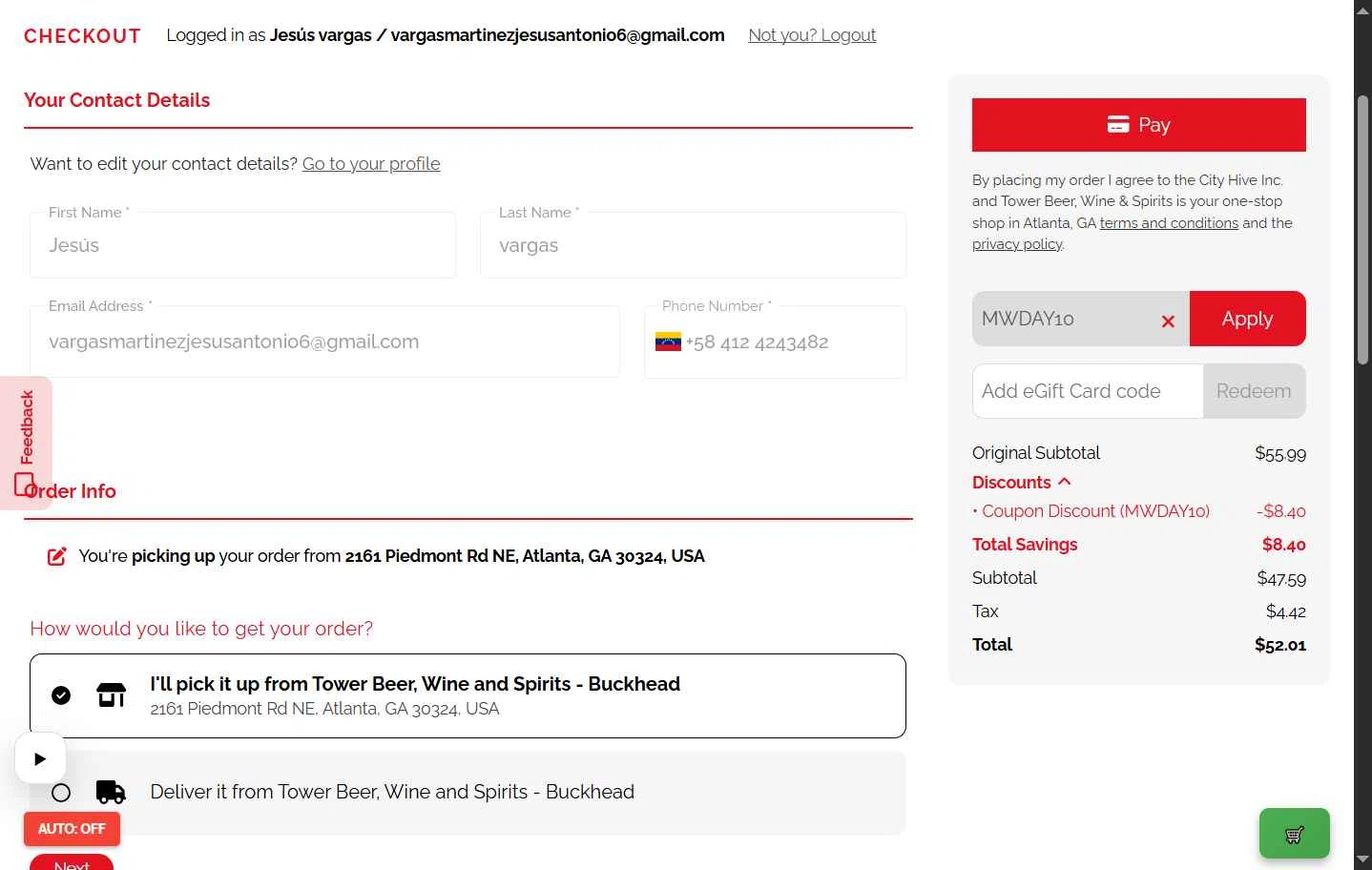Image resolution: width=1372 pixels, height=870 pixels.
Task: Collapse the Discounts section
Action: pyautogui.click(x=1022, y=483)
